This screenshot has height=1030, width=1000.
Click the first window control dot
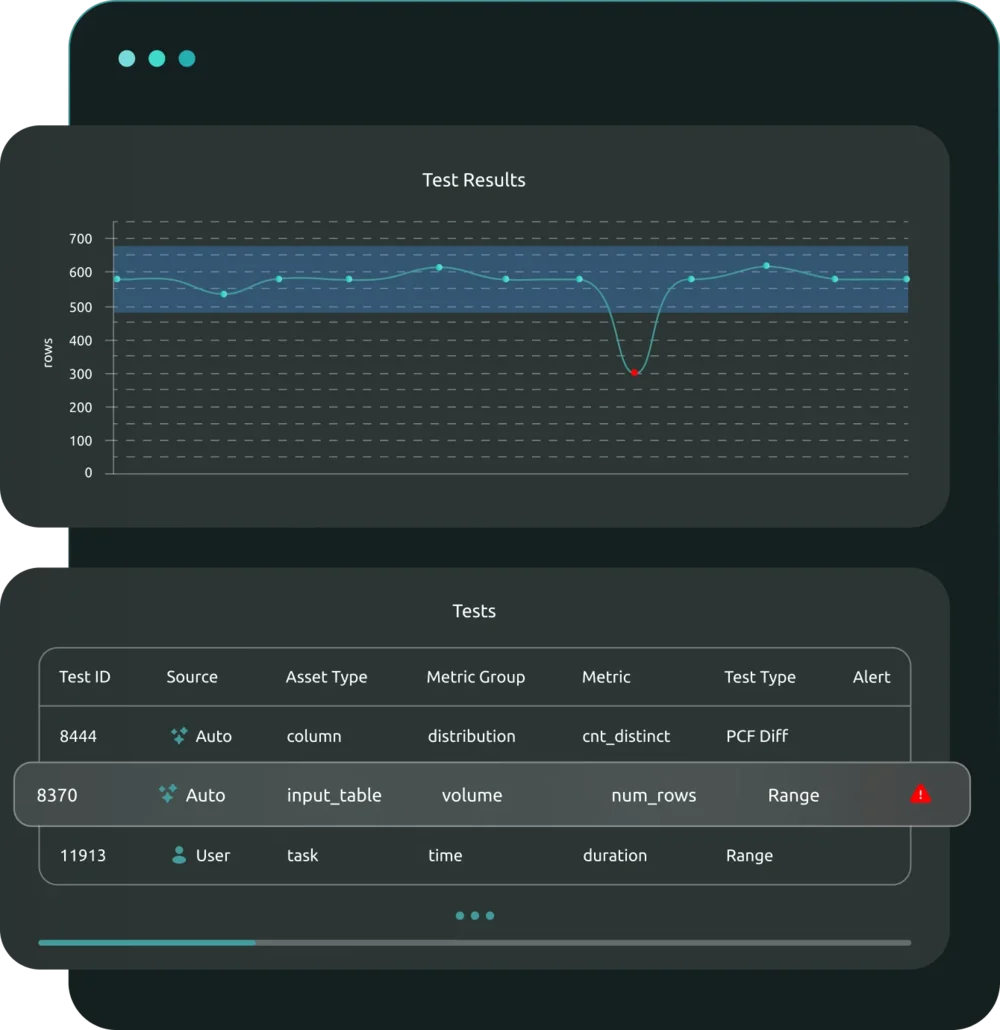[127, 58]
